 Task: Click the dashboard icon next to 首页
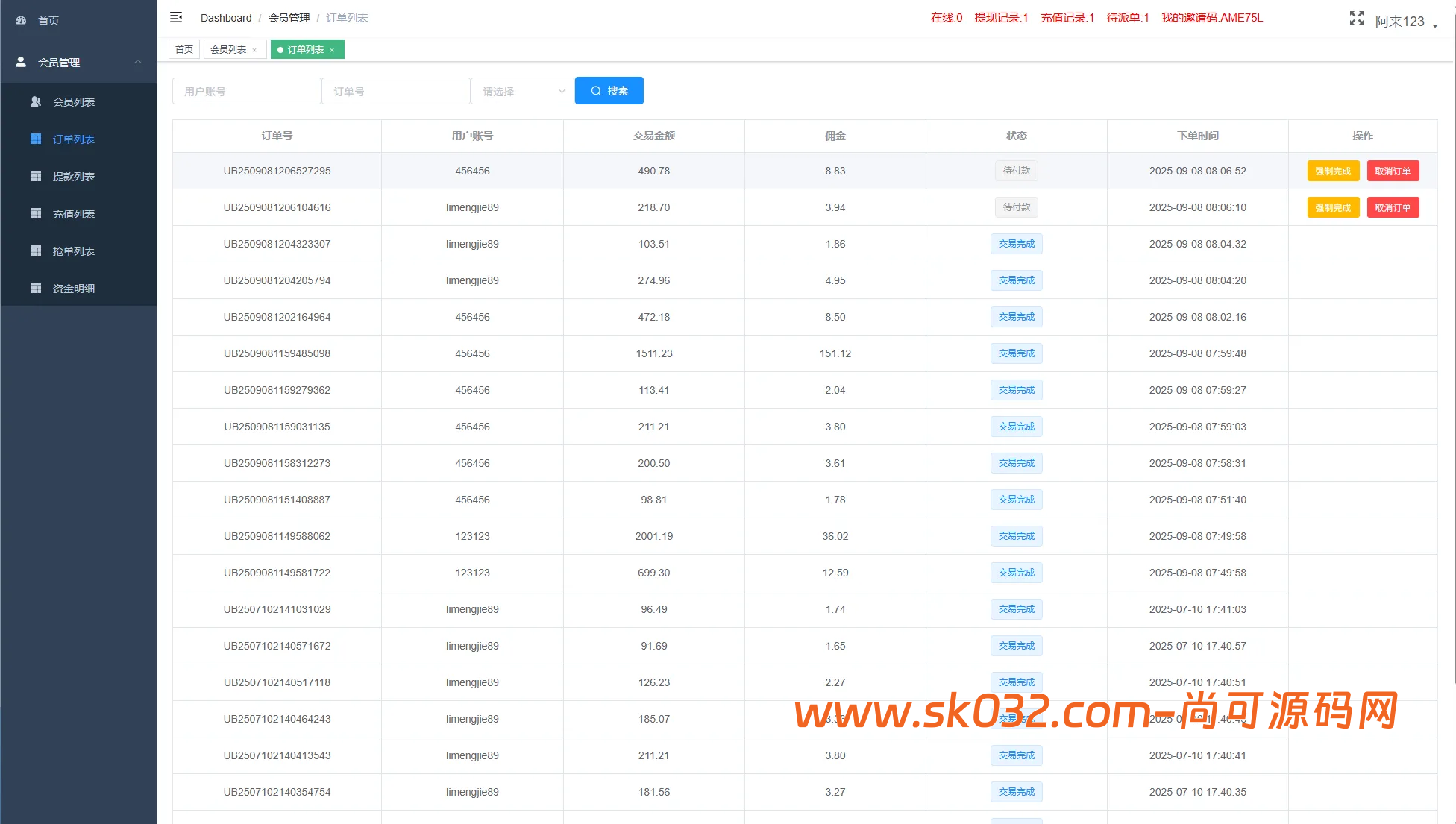click(20, 20)
